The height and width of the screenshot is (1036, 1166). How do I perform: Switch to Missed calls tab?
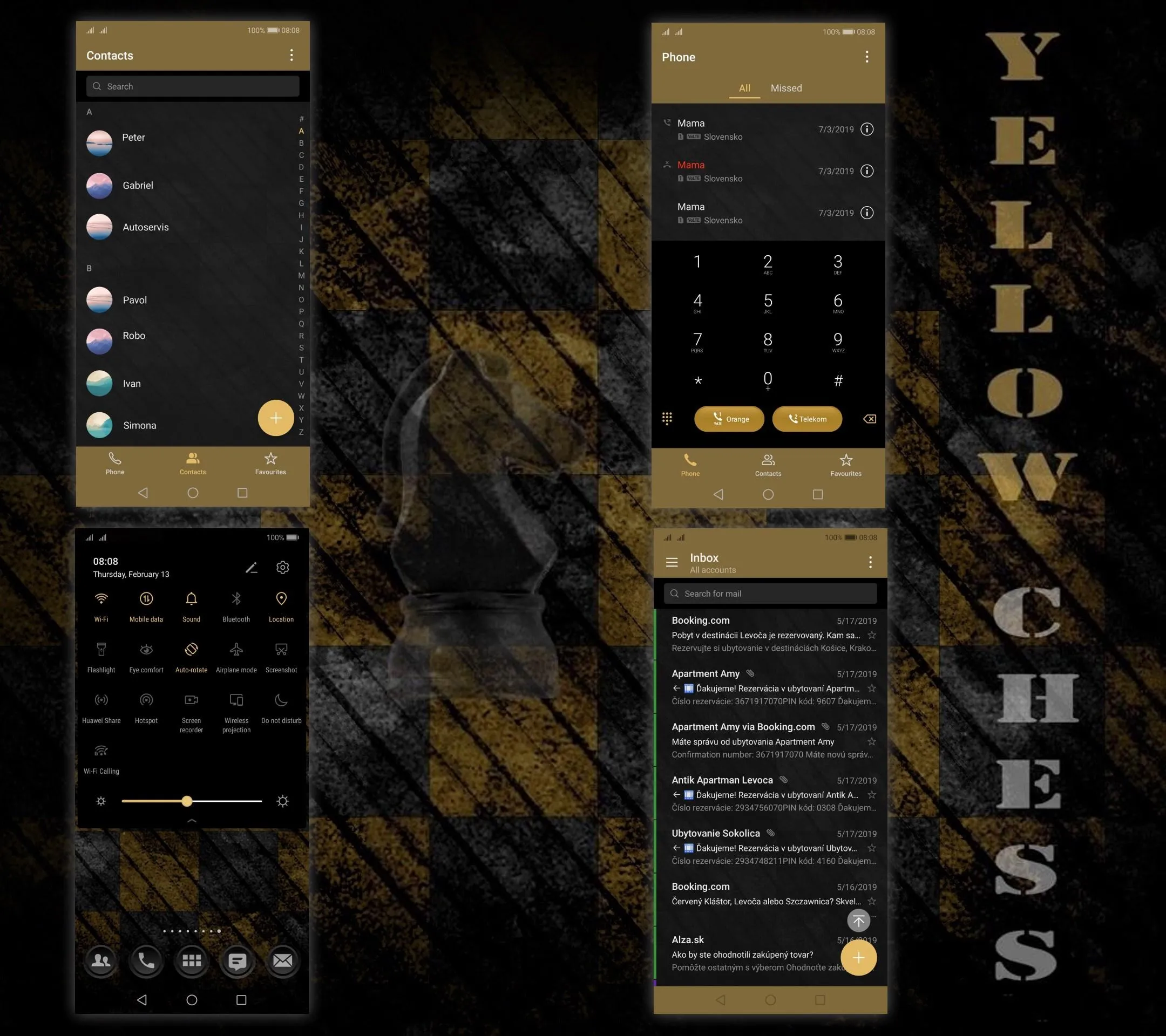click(786, 88)
